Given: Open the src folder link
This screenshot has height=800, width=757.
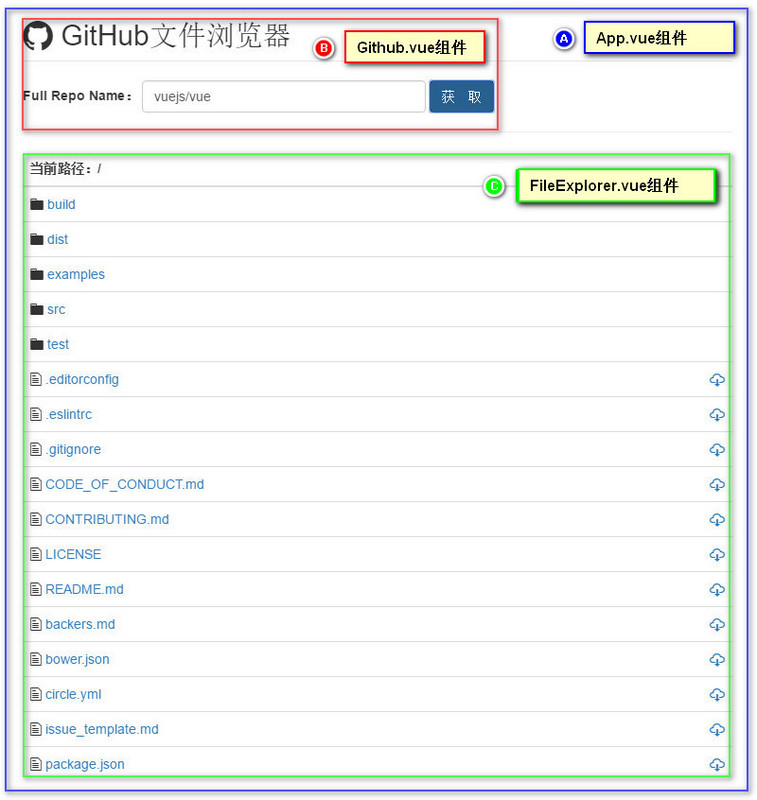Looking at the screenshot, I should click(56, 309).
